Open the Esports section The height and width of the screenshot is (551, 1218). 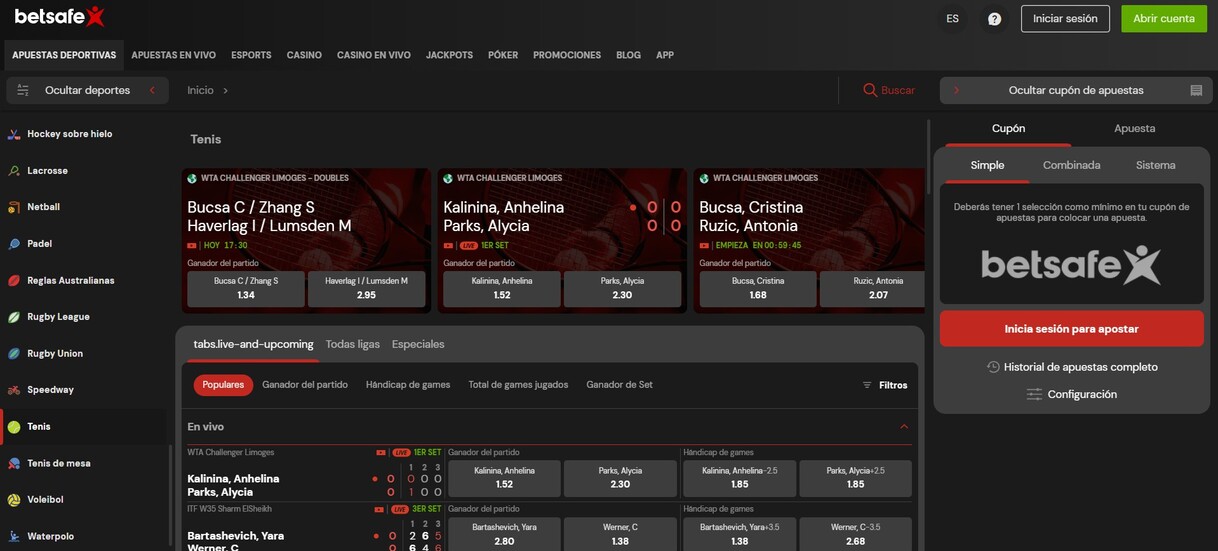251,55
